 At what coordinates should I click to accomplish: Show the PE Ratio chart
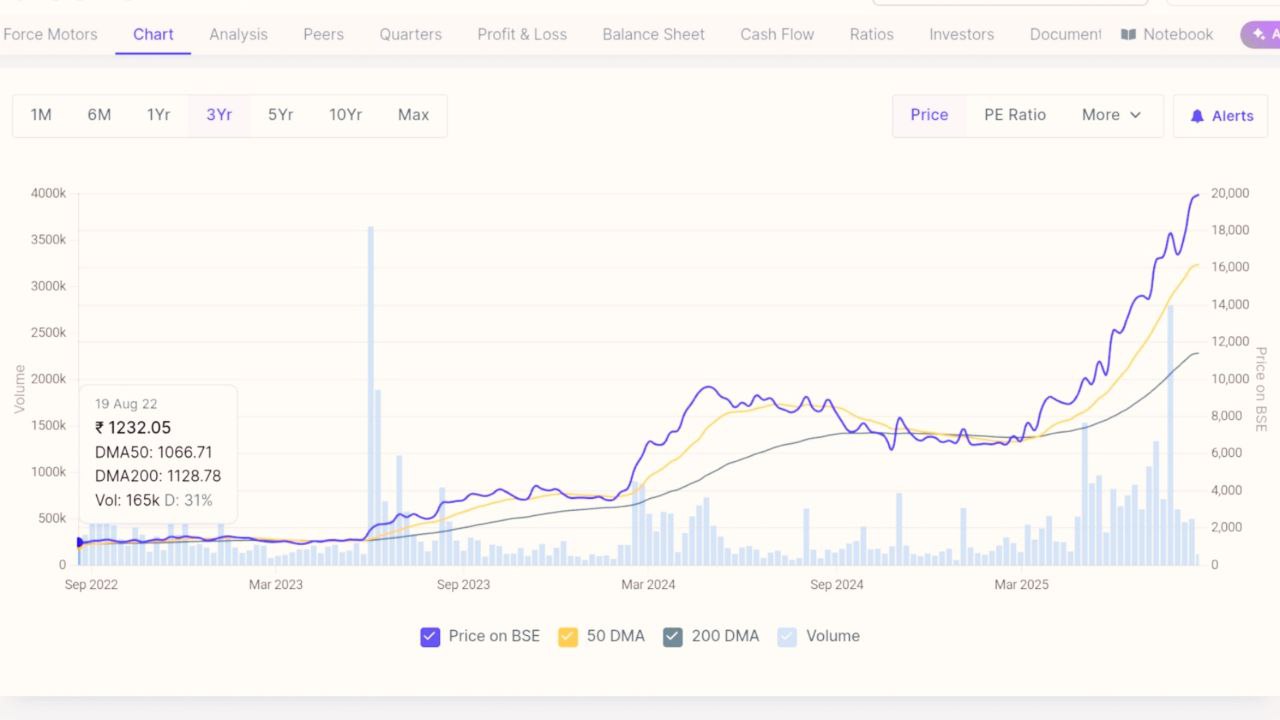1014,115
